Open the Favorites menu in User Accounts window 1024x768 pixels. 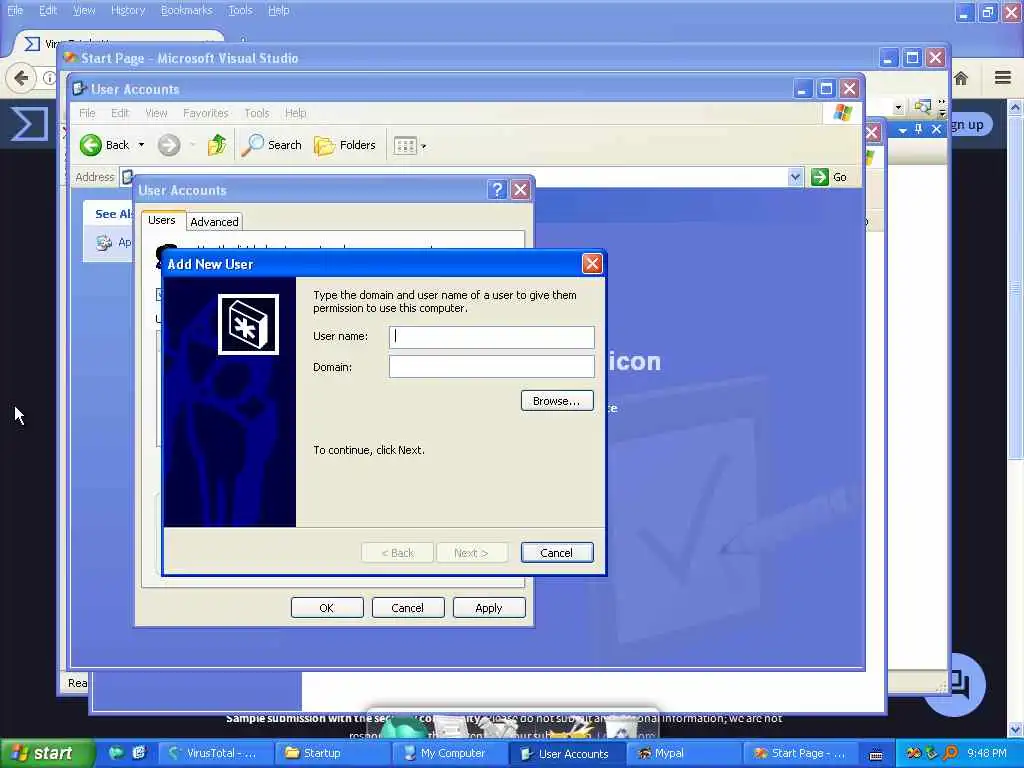206,113
